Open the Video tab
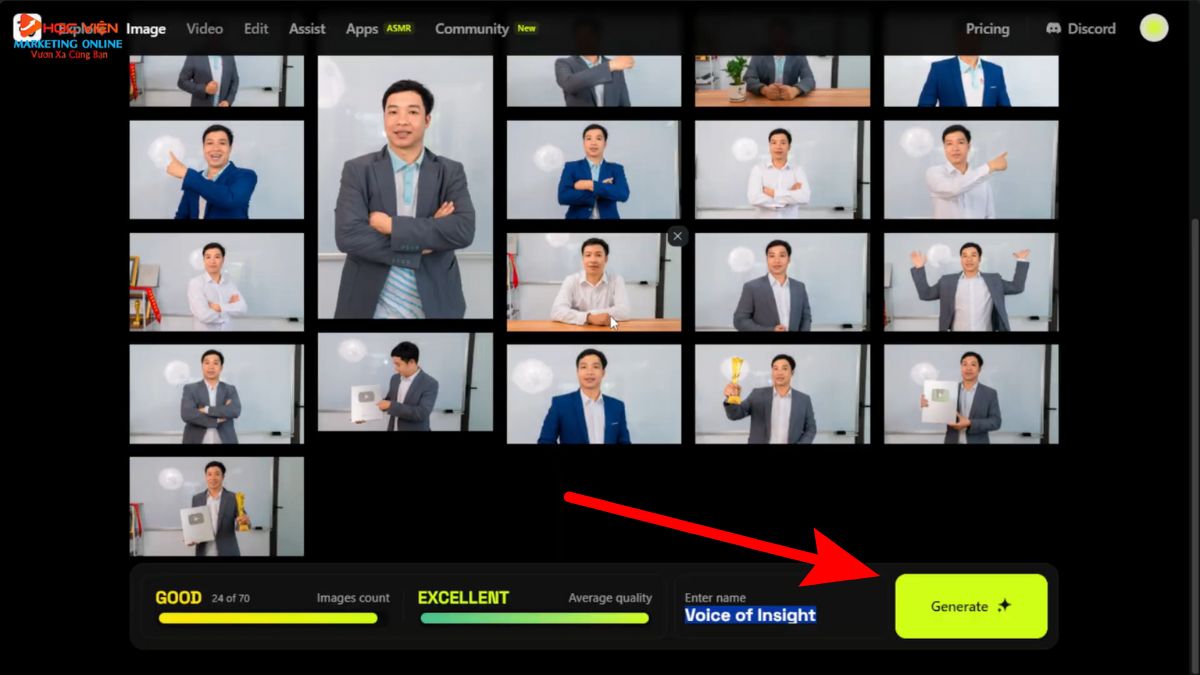Image resolution: width=1200 pixels, height=675 pixels. tap(204, 29)
